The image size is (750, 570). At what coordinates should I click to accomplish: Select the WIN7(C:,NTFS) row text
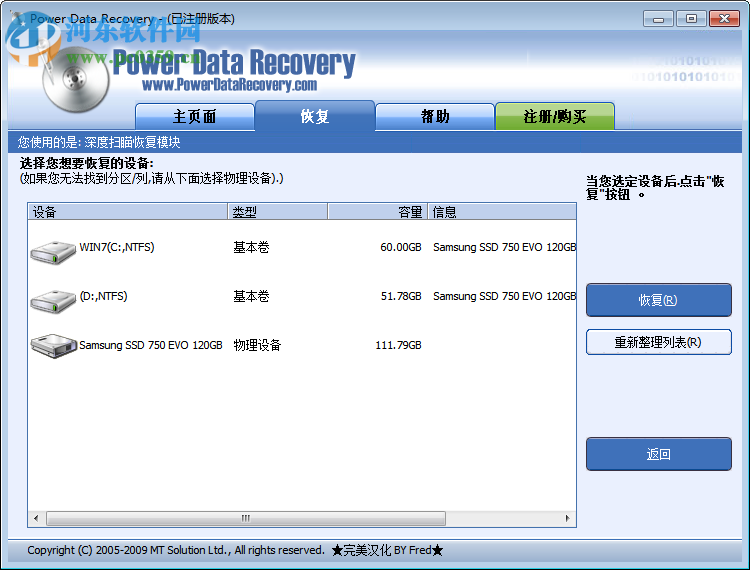click(117, 247)
